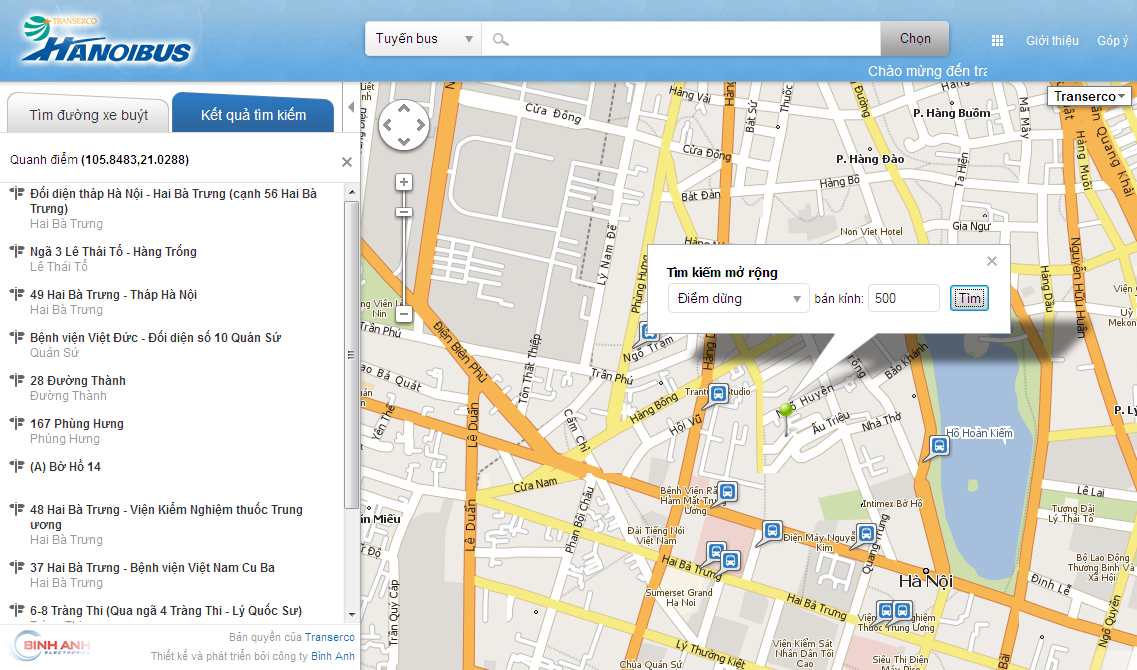Image resolution: width=1137 pixels, height=670 pixels.
Task: Open result 48 Hai Bà Trưng - Viện Kiểm Nghiệm
Action: pyautogui.click(x=166, y=517)
